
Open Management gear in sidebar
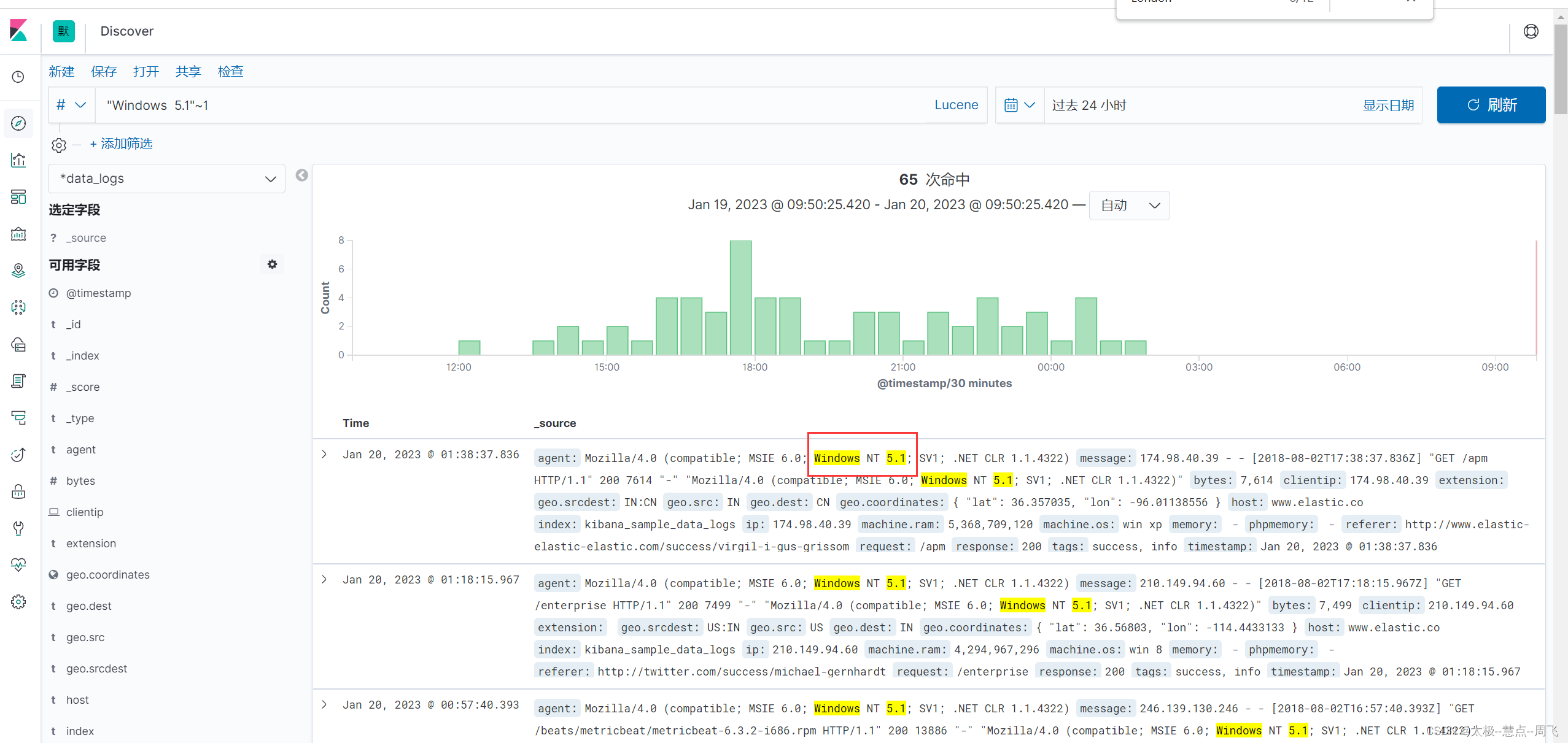[18, 602]
